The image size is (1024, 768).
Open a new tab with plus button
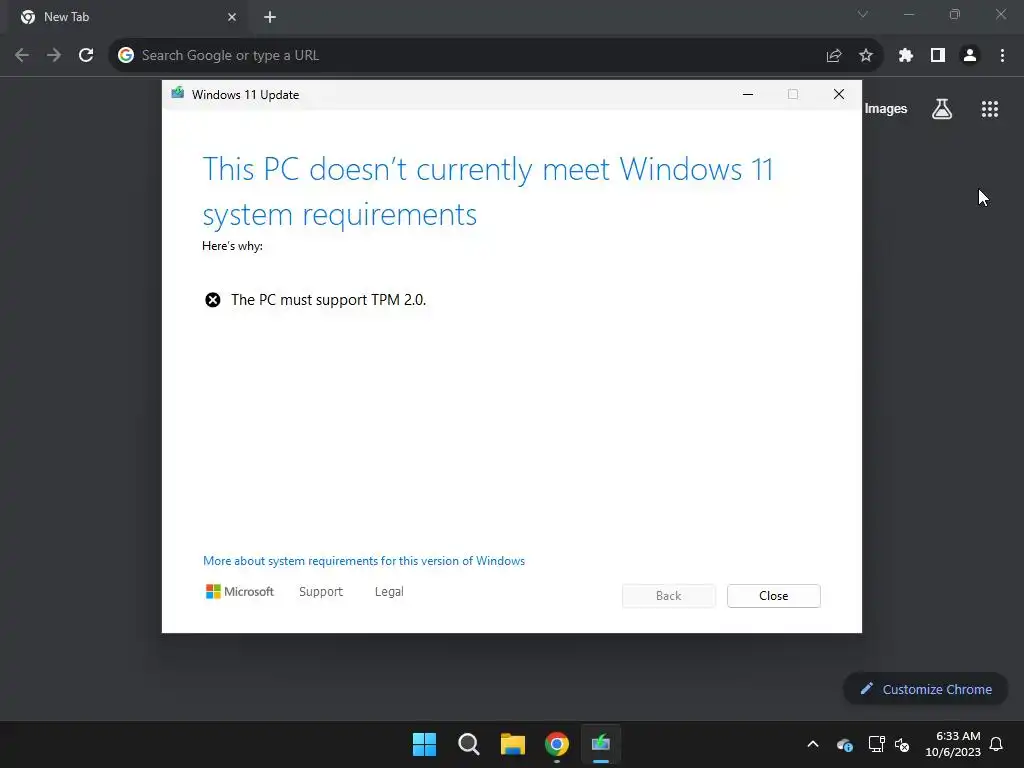point(270,17)
